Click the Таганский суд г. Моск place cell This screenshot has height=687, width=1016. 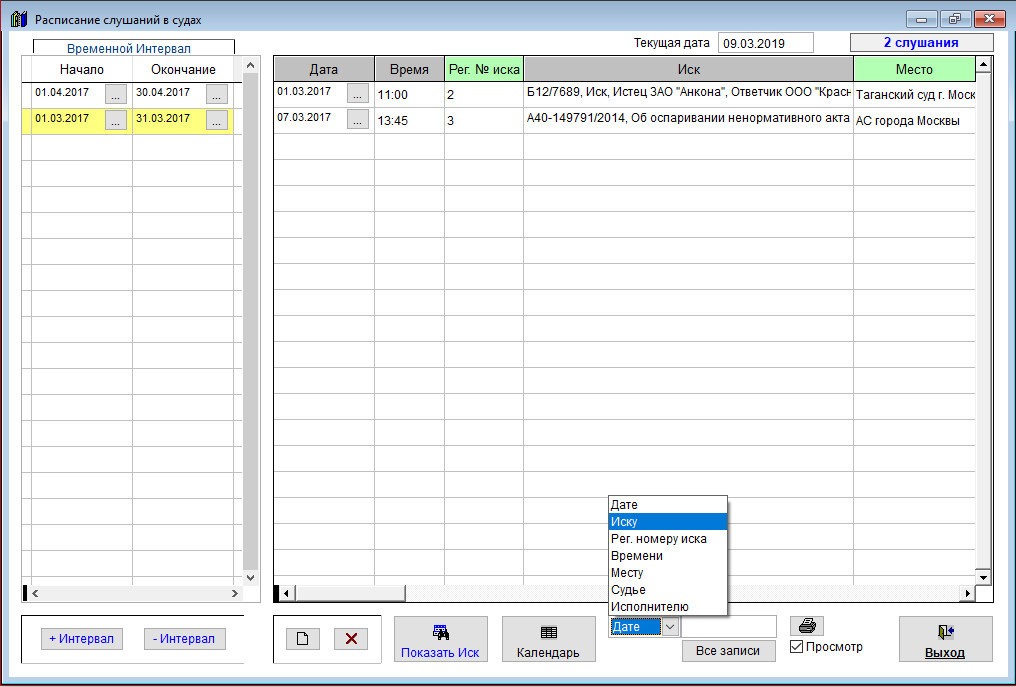click(914, 95)
